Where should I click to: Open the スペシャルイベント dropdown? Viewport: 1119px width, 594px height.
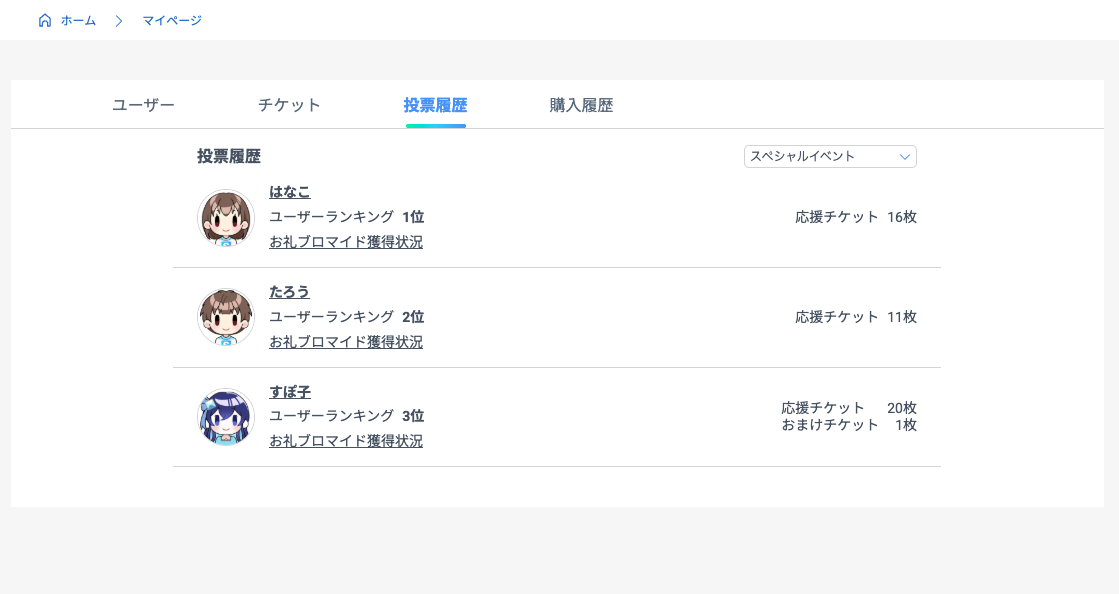coord(830,156)
